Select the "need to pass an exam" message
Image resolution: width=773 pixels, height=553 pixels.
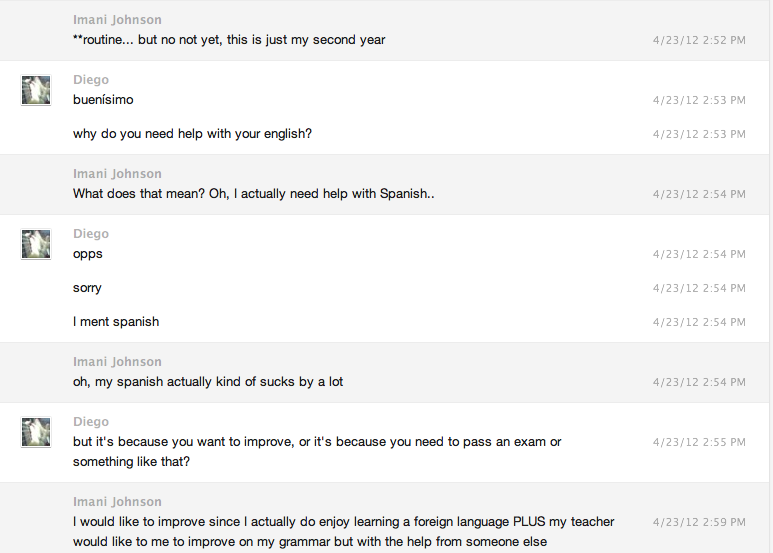317,452
